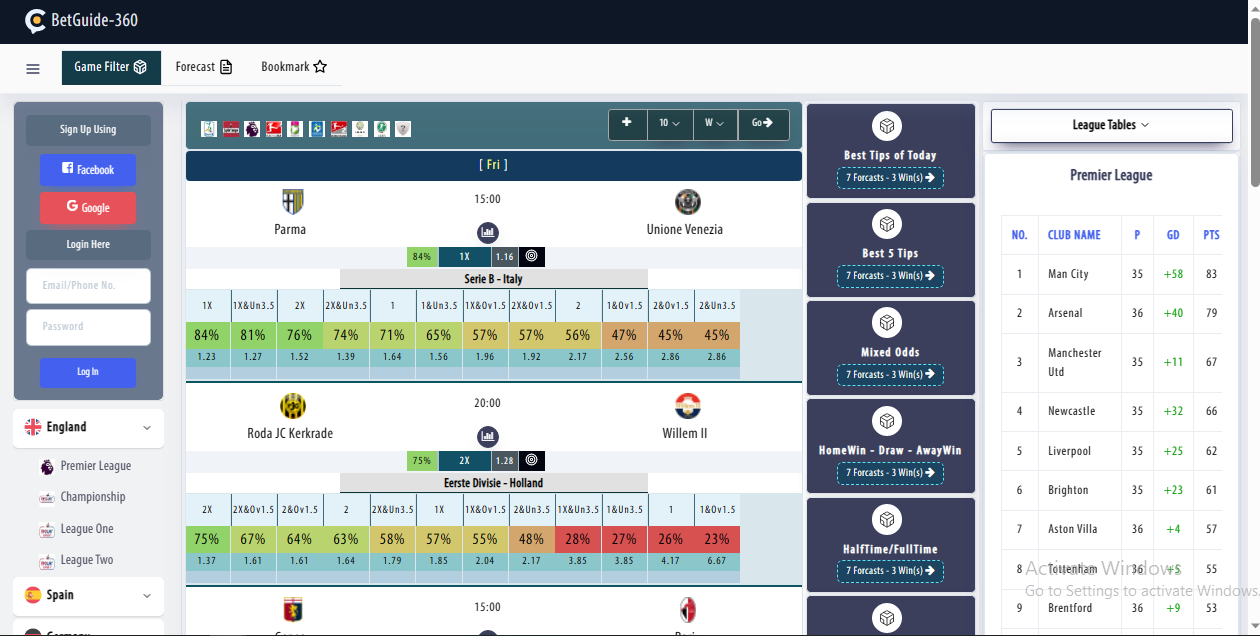Click the cube icon above Mixed Odds

[886, 323]
